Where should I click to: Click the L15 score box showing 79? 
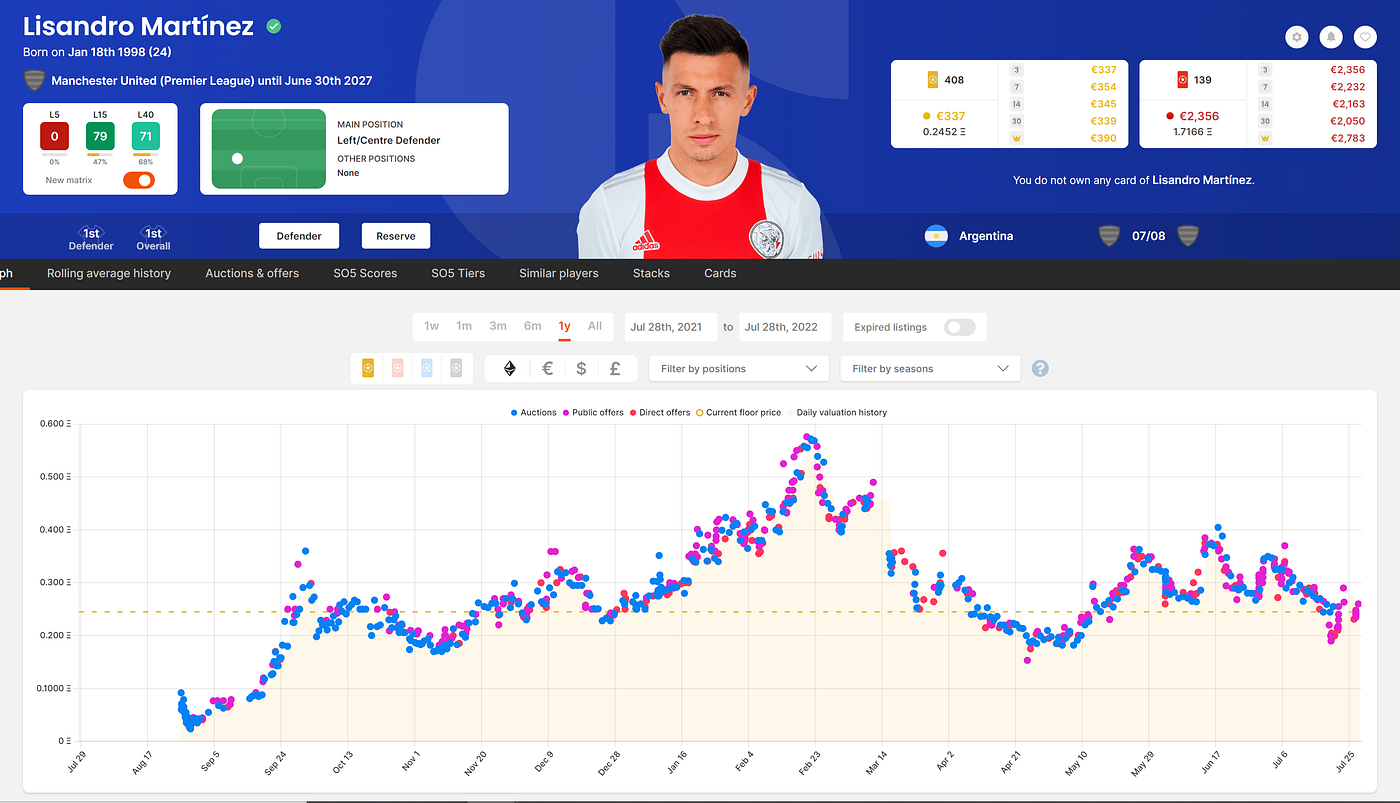100,135
